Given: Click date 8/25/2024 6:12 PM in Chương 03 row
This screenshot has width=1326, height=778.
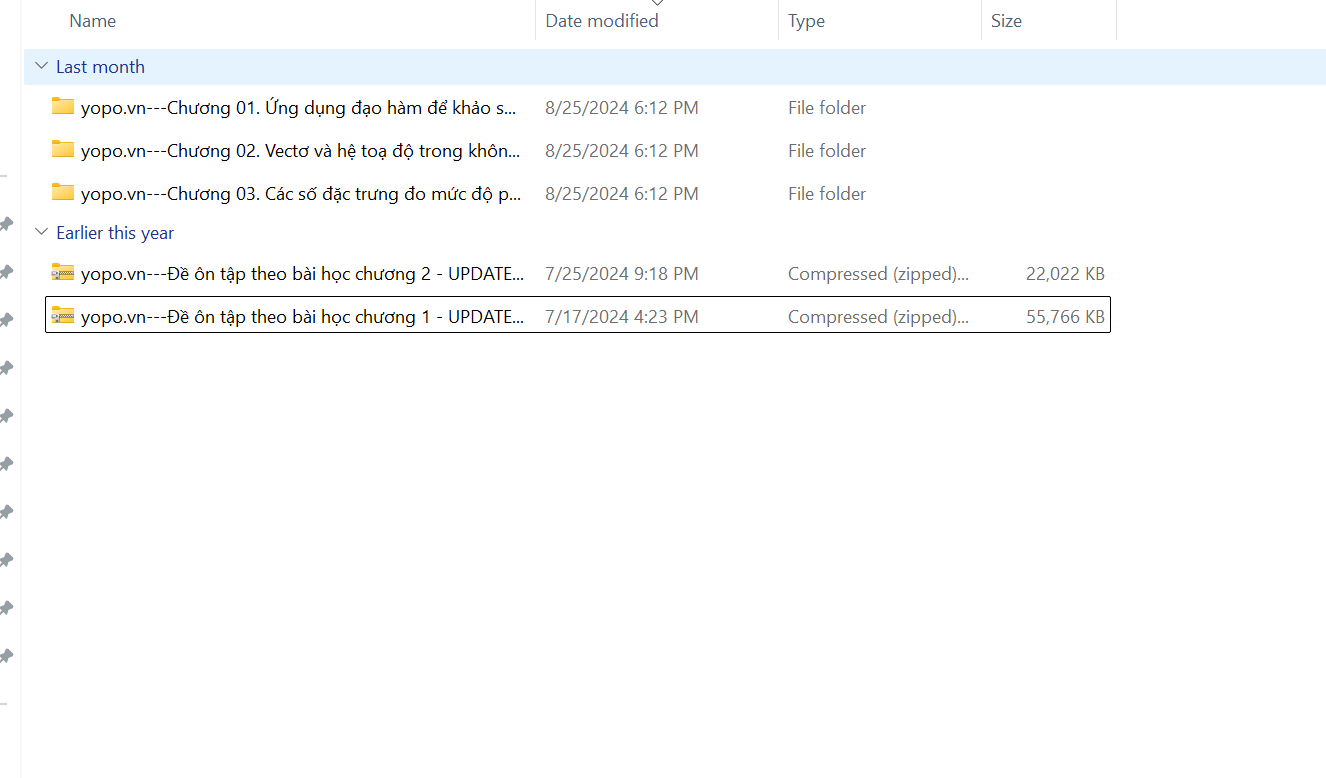Looking at the screenshot, I should click(x=621, y=194).
